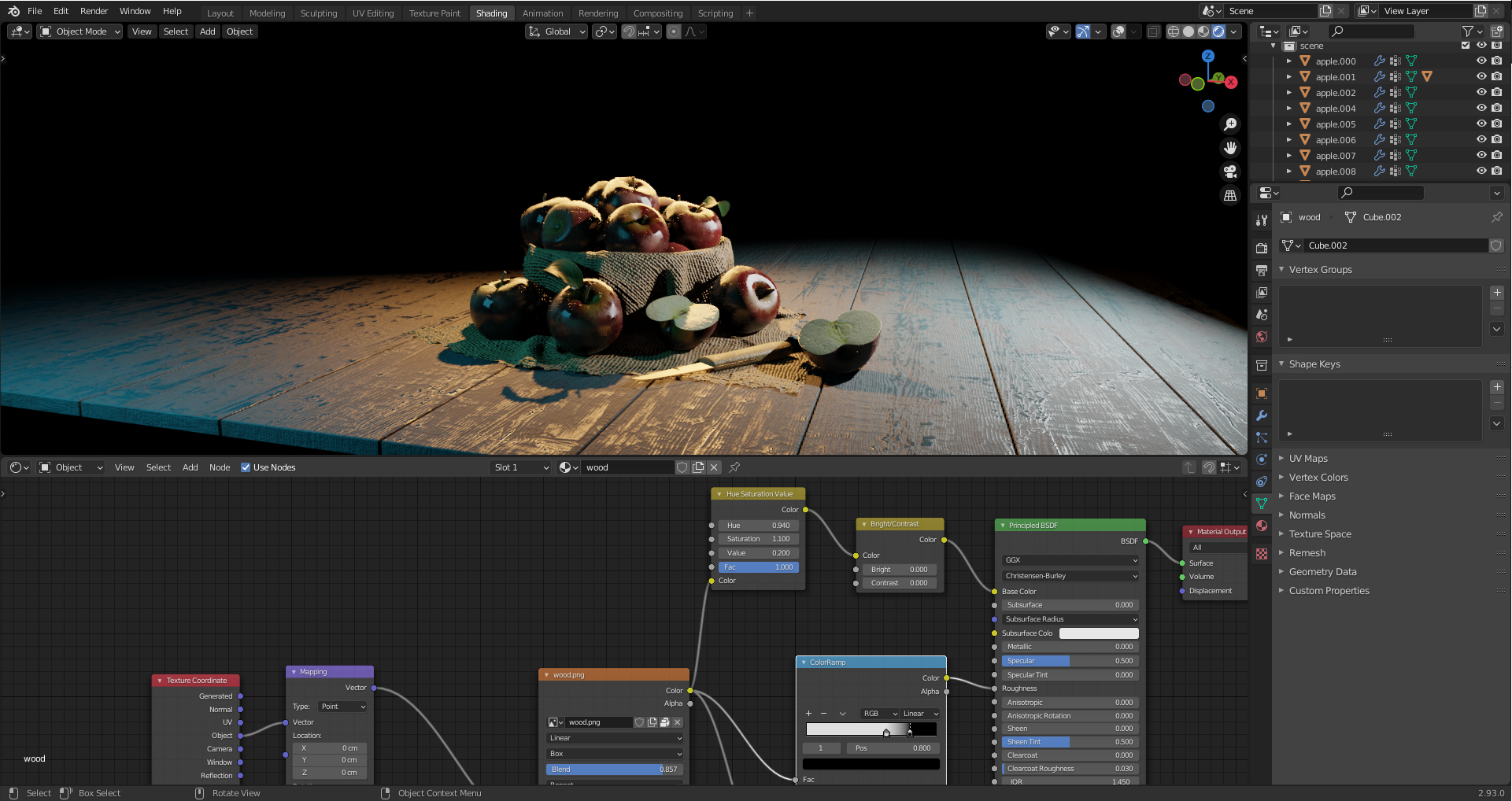Screen dimensions: 1512x801
Task: Open the Render menu
Action: click(x=94, y=11)
